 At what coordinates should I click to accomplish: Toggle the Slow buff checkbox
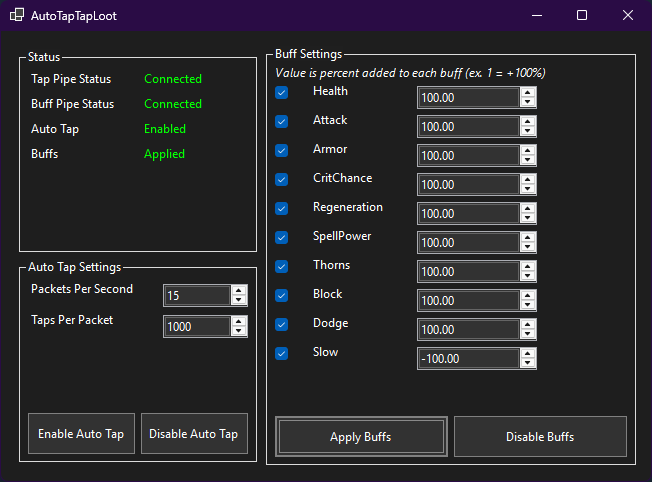[x=282, y=353]
